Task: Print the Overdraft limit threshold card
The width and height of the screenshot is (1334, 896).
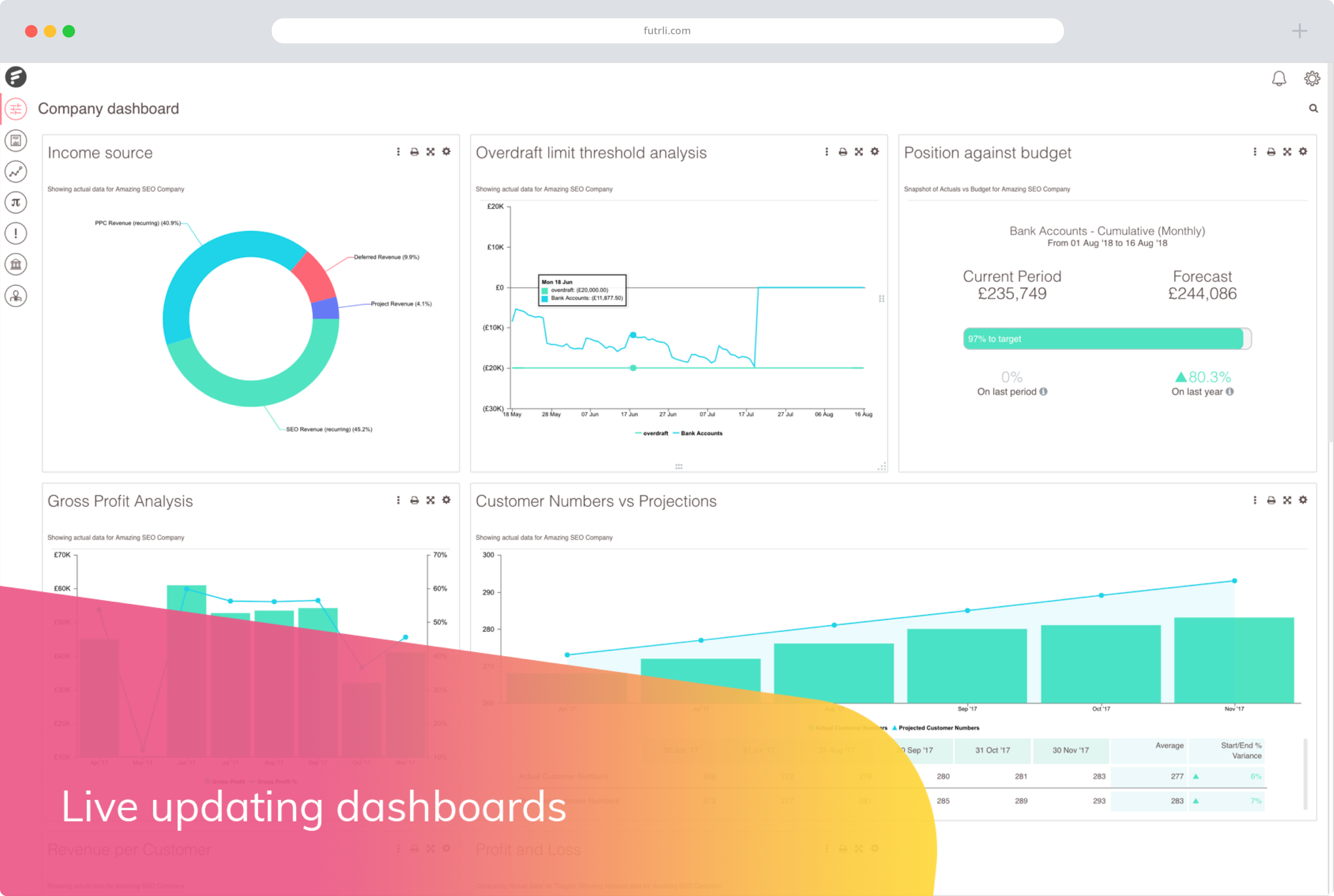Action: click(x=843, y=151)
